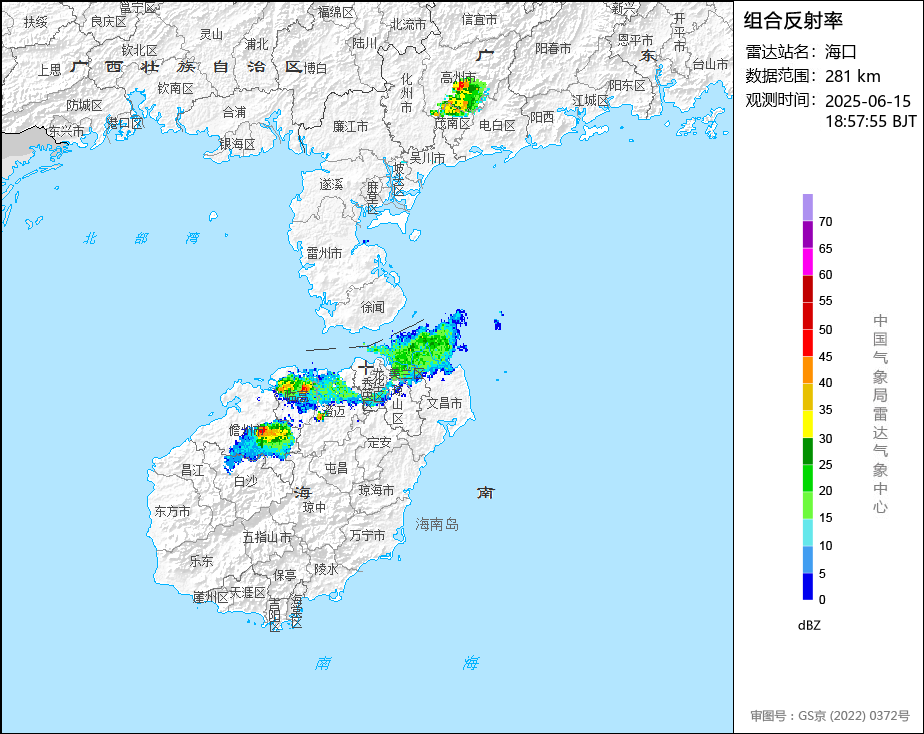Click the vertical 中国气象局雷达气象中心 credit text
Image resolution: width=924 pixels, height=734 pixels.
coord(880,414)
